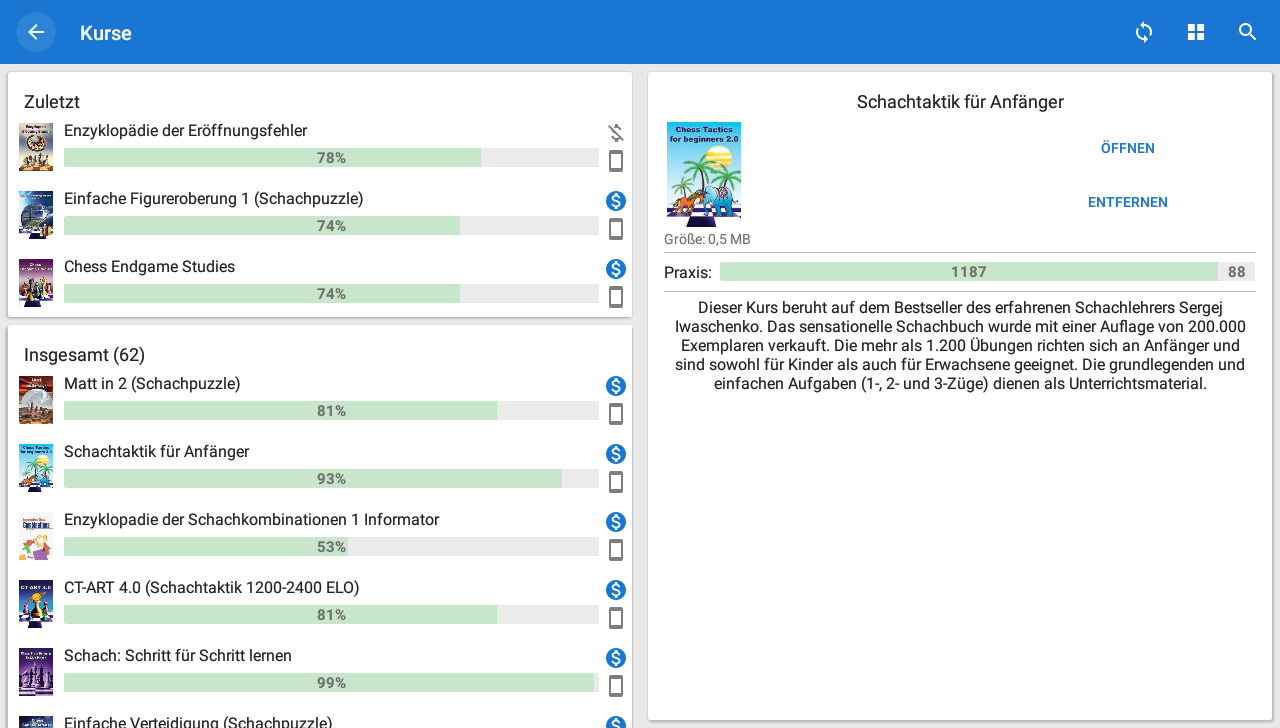Tap purchase icon for Chess Endgame Studies
1280x728 pixels.
click(616, 269)
